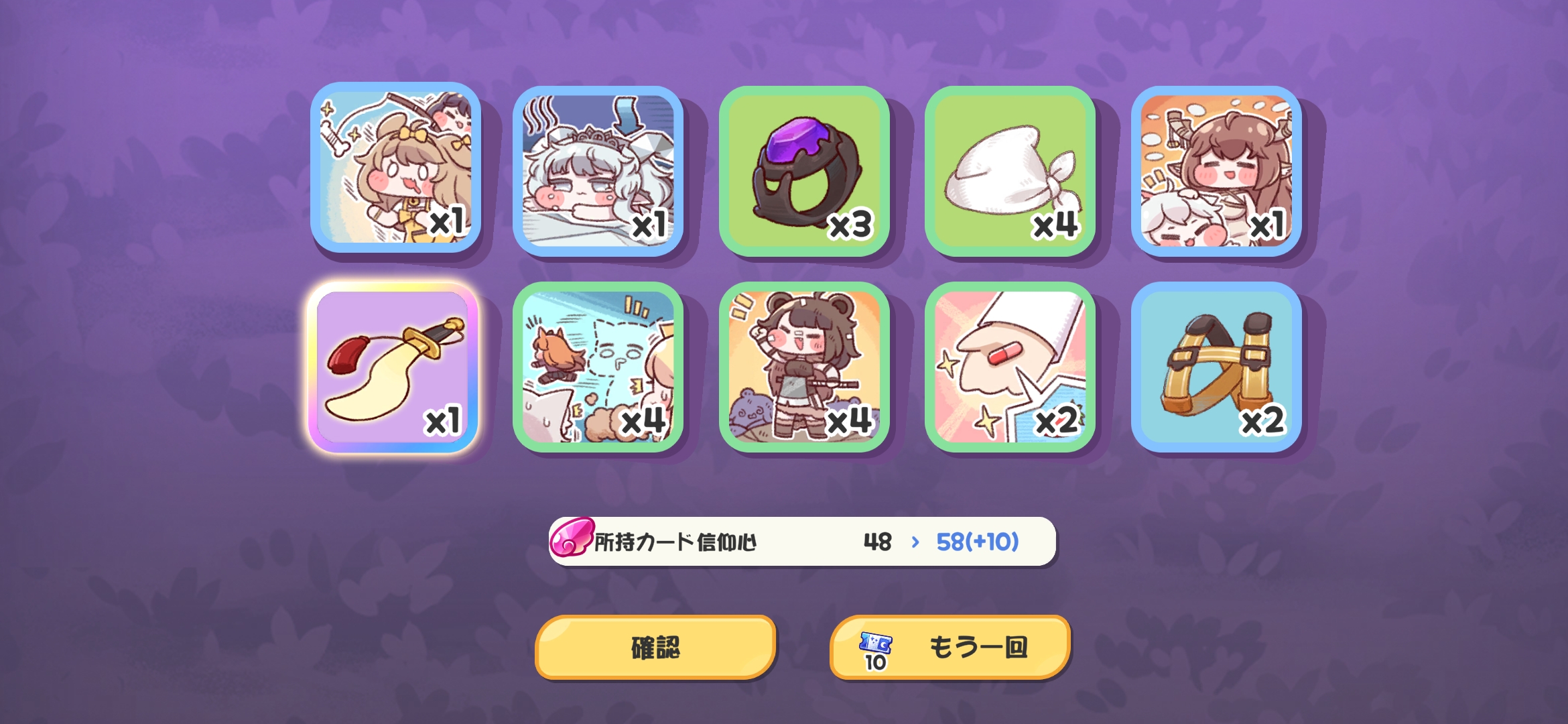
Task: Select the fox girl running card
Action: click(x=598, y=367)
